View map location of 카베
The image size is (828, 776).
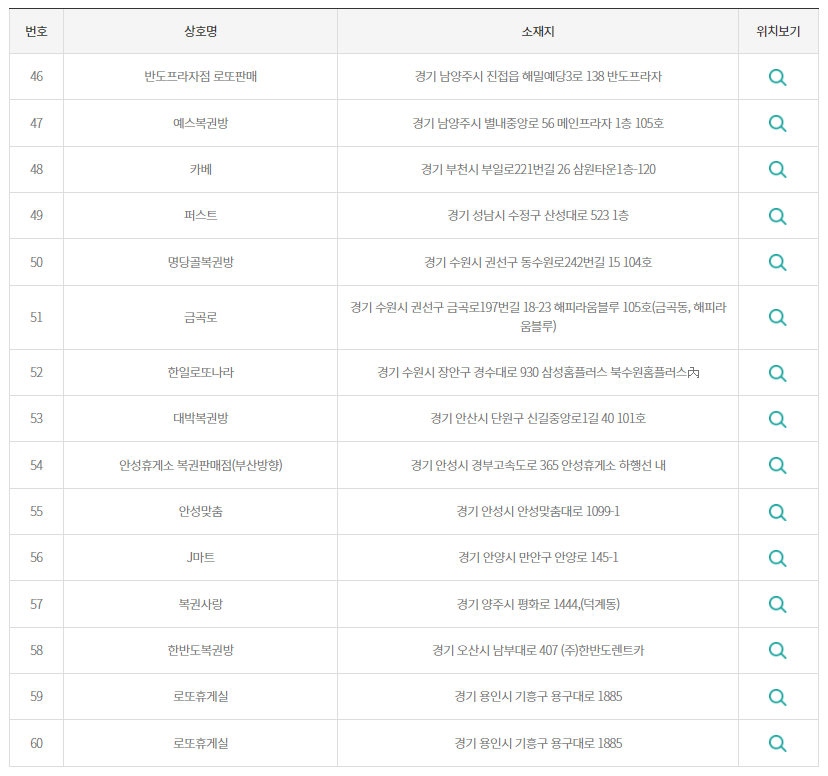pos(777,169)
